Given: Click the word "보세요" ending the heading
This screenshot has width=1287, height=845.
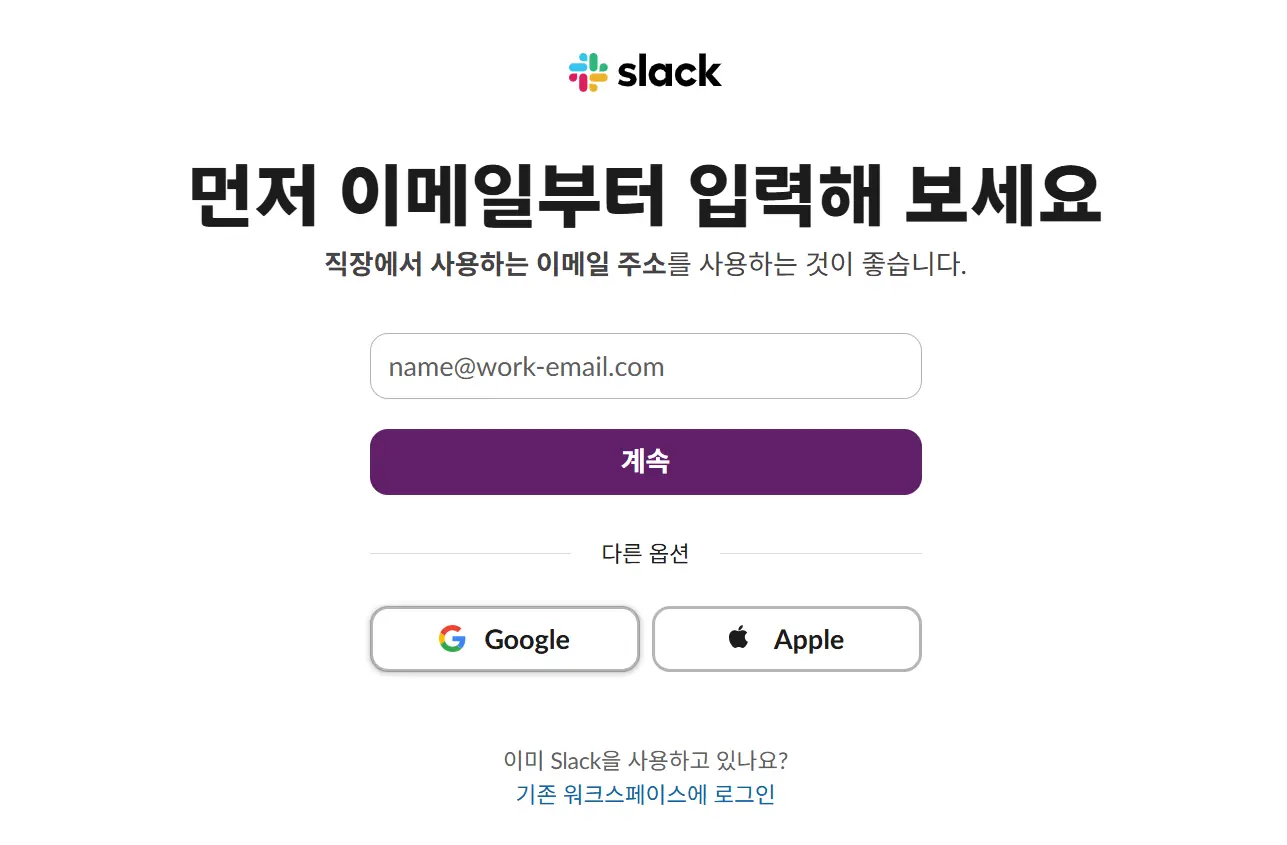Looking at the screenshot, I should 1001,197.
